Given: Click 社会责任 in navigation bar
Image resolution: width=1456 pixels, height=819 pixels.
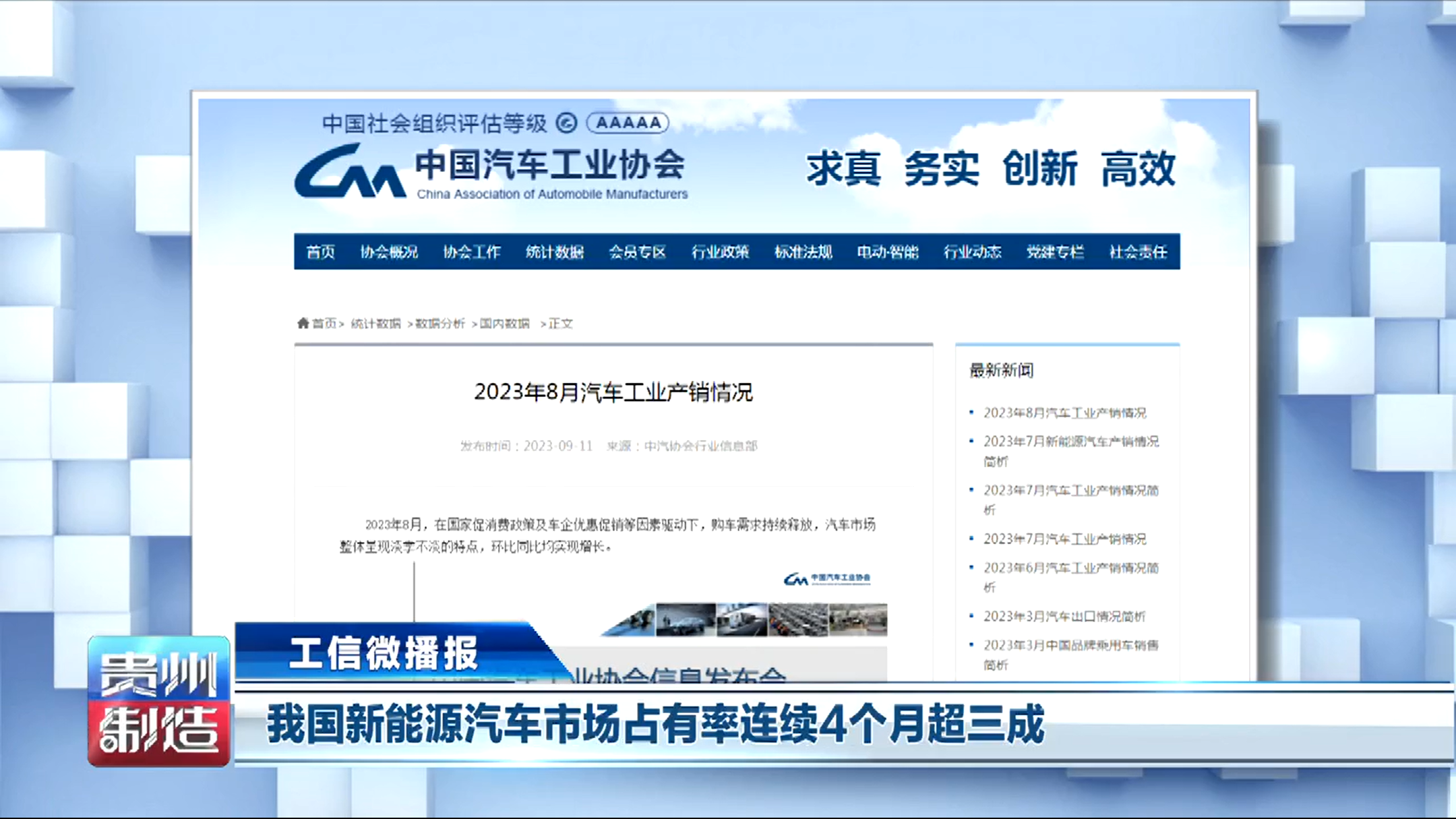Looking at the screenshot, I should pyautogui.click(x=1138, y=252).
